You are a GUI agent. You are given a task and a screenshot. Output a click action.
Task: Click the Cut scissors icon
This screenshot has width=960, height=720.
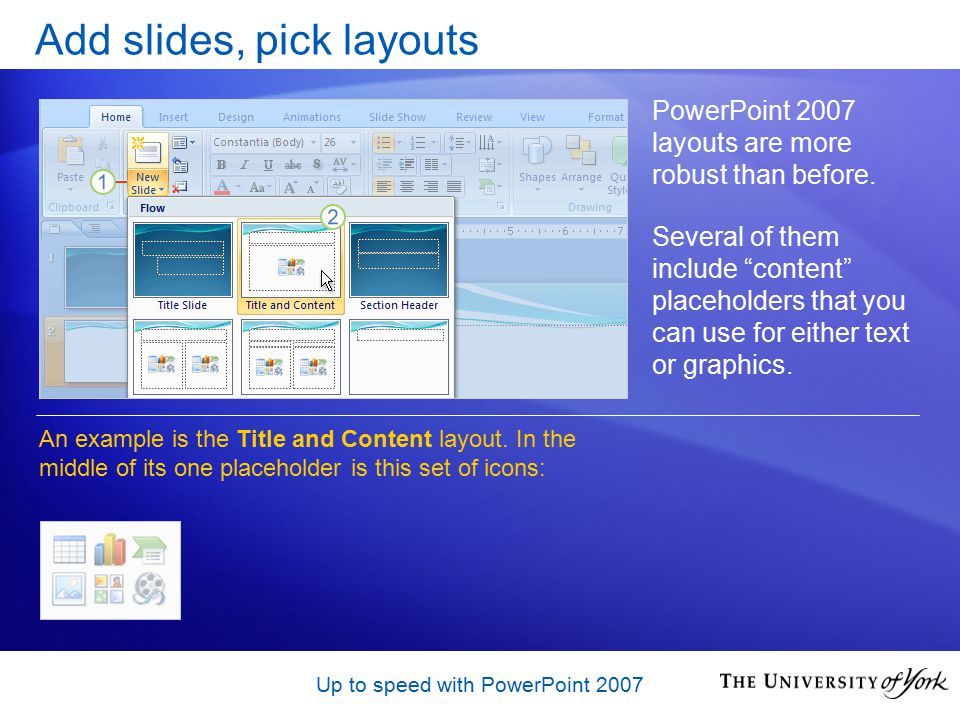(102, 144)
